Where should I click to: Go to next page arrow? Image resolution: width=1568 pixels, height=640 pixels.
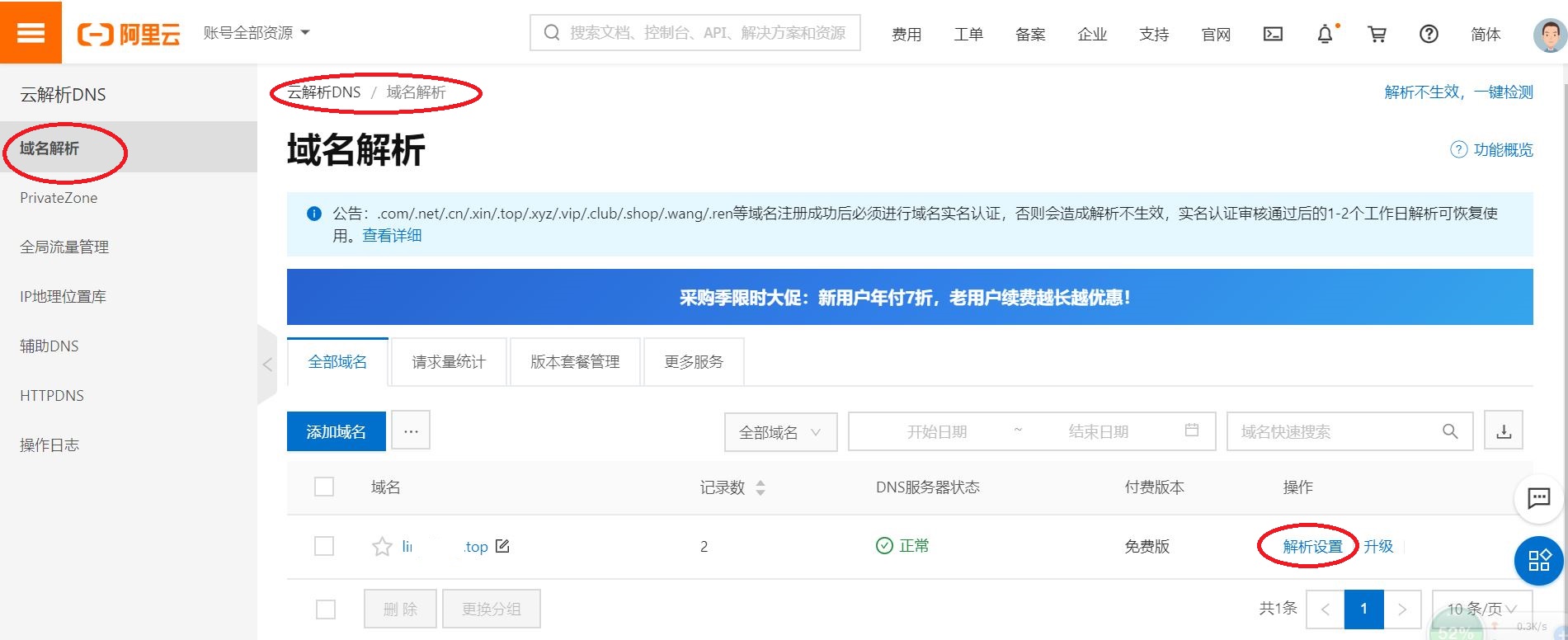[1402, 609]
